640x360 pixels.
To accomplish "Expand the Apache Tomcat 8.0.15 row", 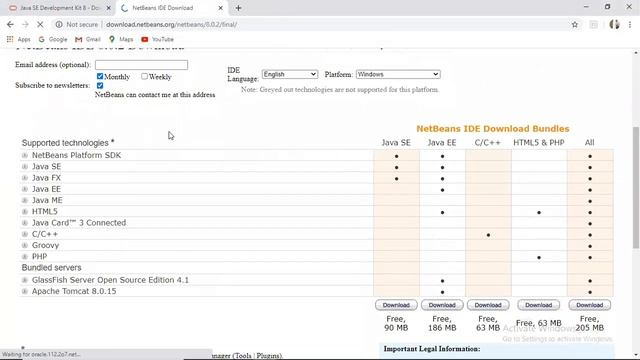I will pos(25,291).
